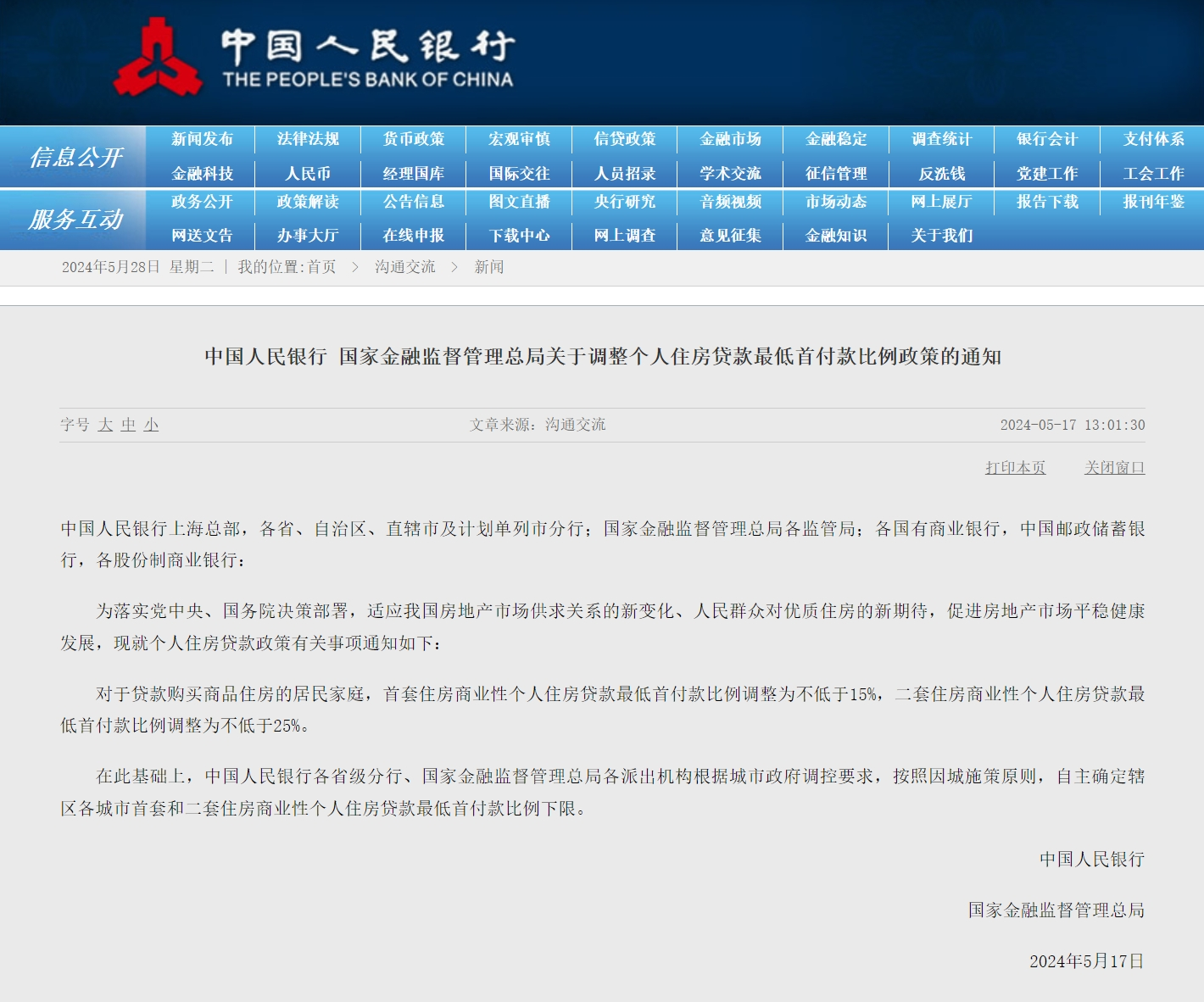The height and width of the screenshot is (1002, 1204).
Task: Click 打印本页 to print the article
Action: [x=1014, y=467]
